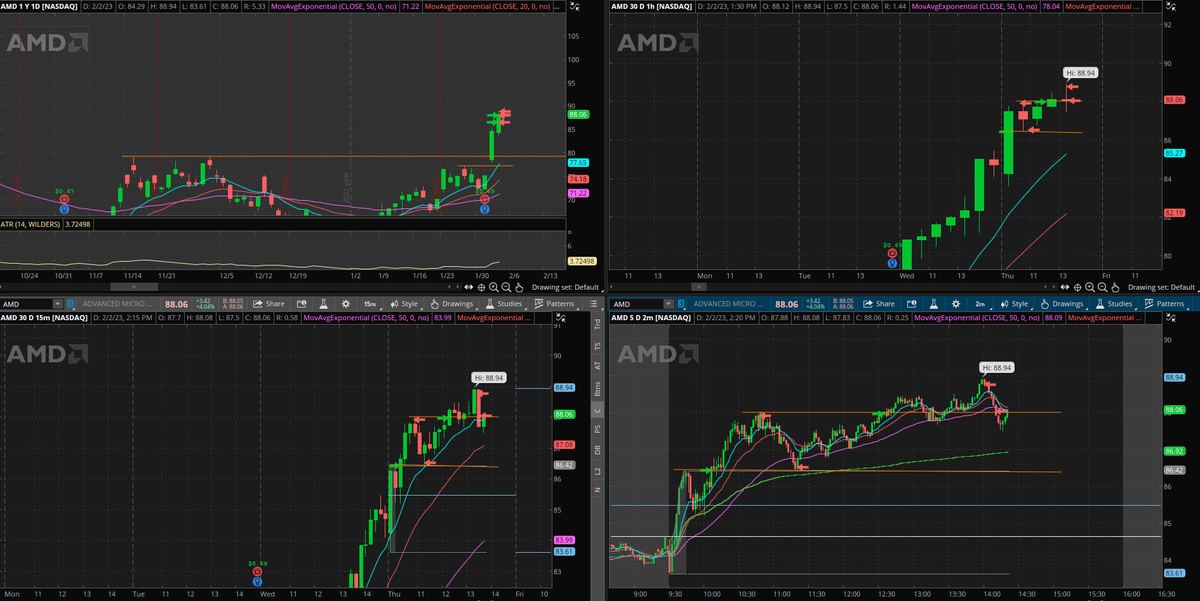This screenshot has width=1200, height=601.
Task: Click the 77.65 cyan price label on daily chart
Action: click(x=578, y=162)
